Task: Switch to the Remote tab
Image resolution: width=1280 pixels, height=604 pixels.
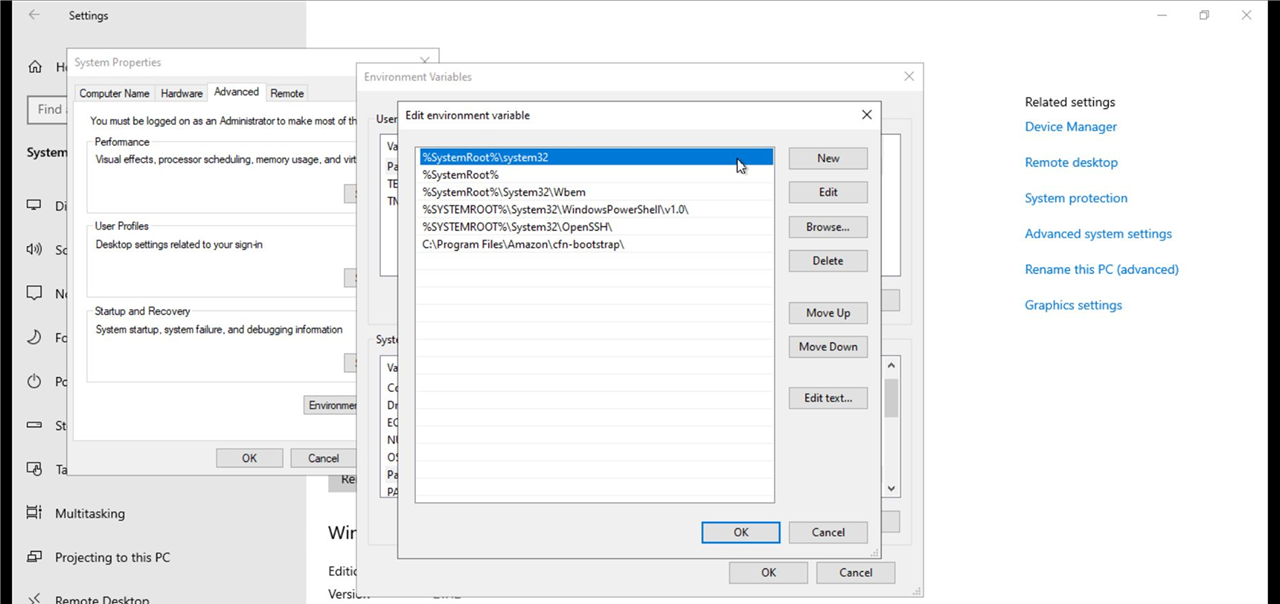Action: click(287, 93)
